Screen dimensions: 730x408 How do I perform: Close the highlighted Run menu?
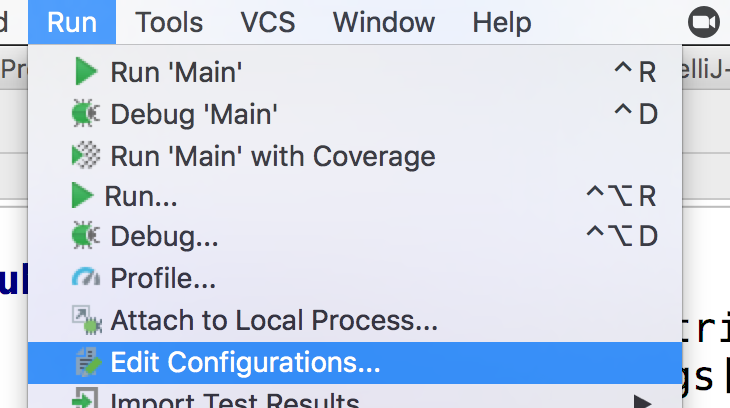click(x=72, y=22)
